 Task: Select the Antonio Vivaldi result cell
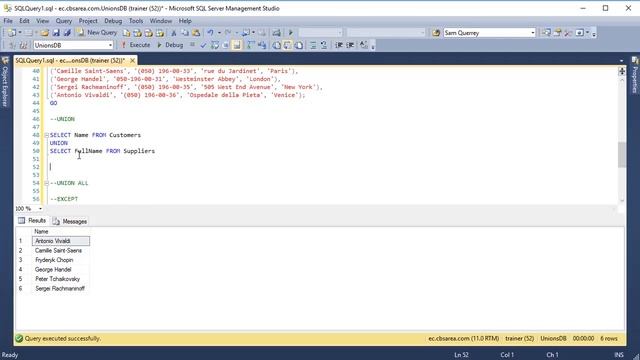pyautogui.click(x=61, y=241)
